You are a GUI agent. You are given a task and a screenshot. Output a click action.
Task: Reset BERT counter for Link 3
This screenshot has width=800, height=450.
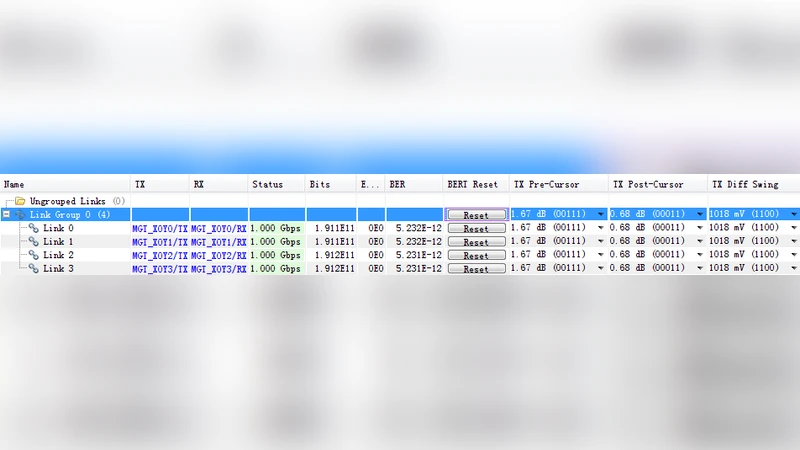pyautogui.click(x=476, y=269)
